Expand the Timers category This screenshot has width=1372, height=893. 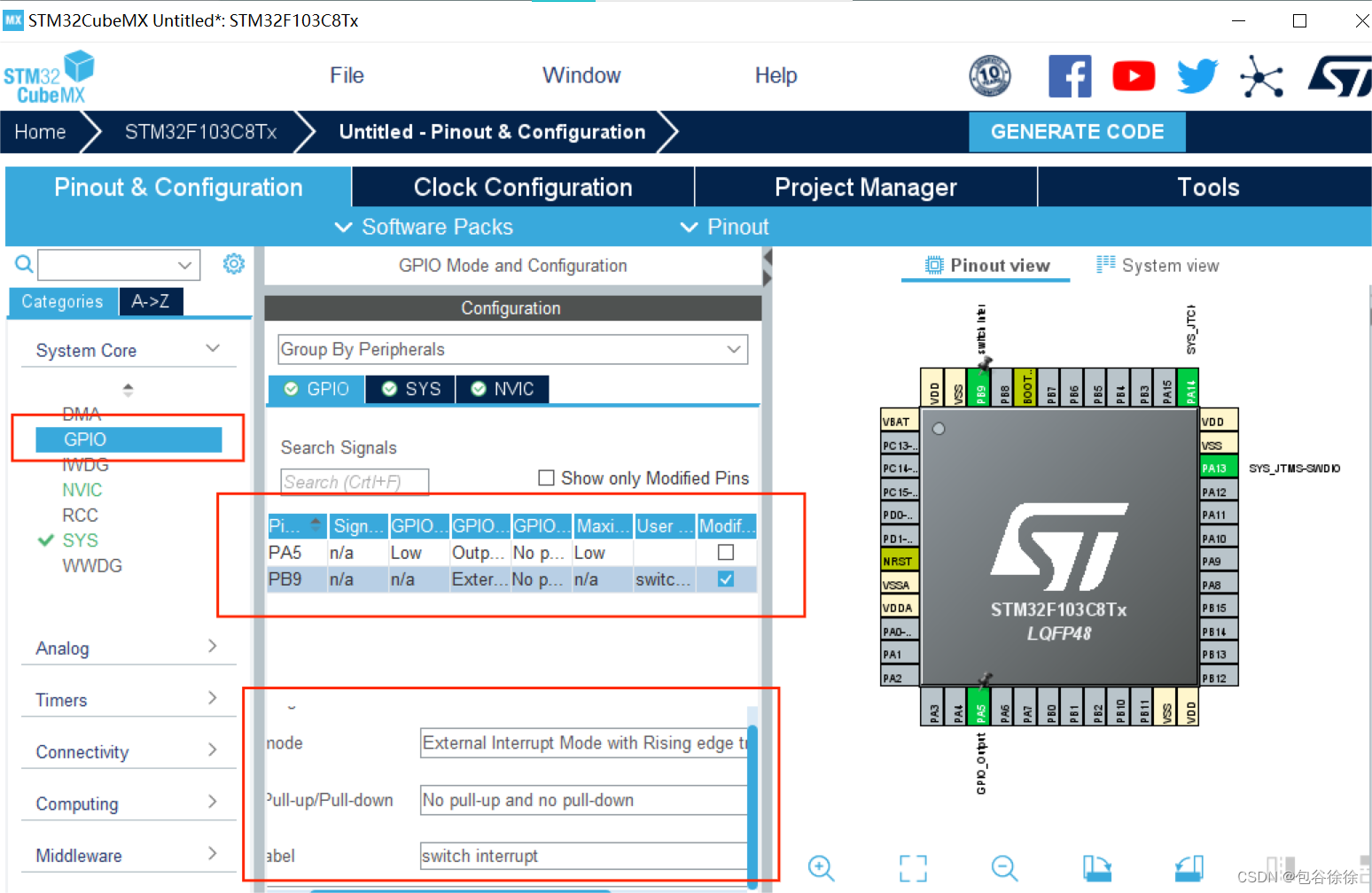click(213, 698)
